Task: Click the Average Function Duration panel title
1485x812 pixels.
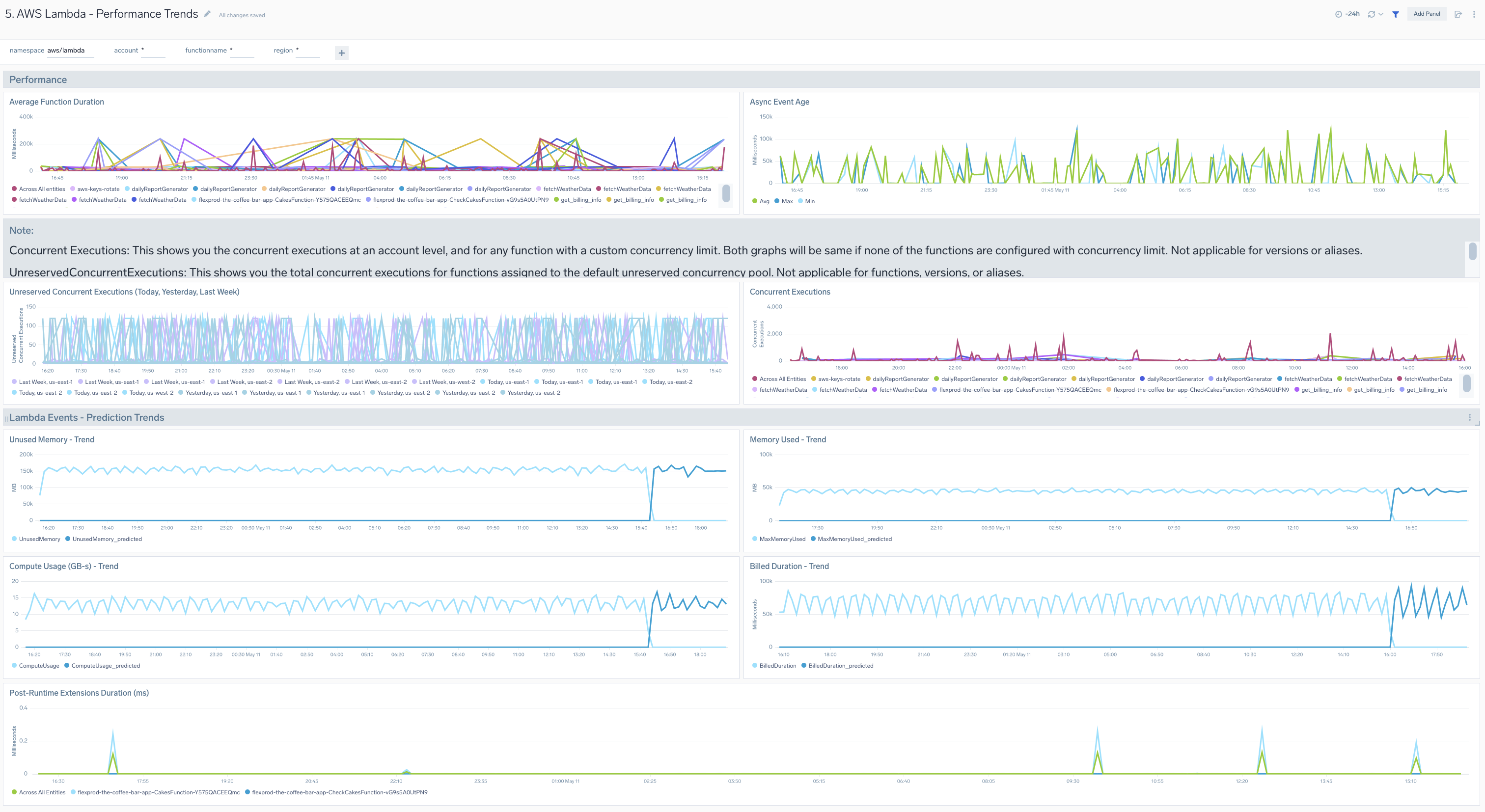Action: 56,102
